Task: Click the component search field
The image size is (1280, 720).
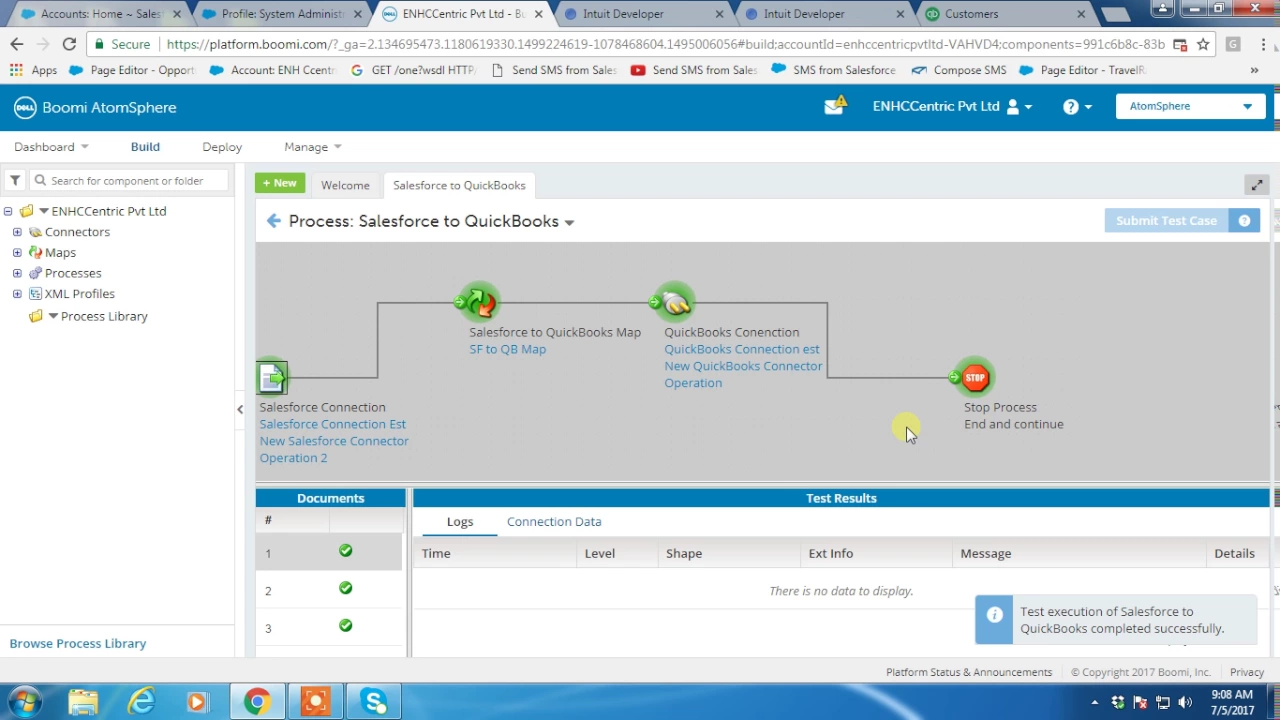Action: click(129, 181)
